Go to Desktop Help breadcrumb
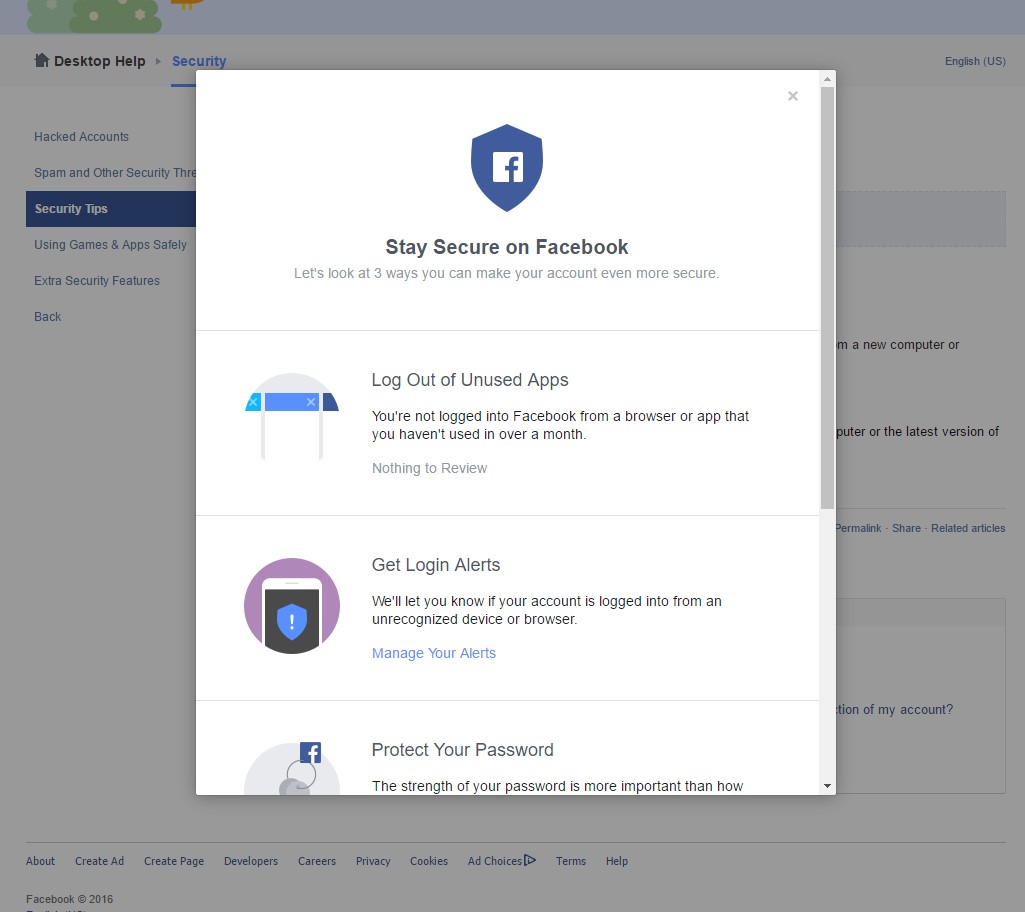 [99, 61]
